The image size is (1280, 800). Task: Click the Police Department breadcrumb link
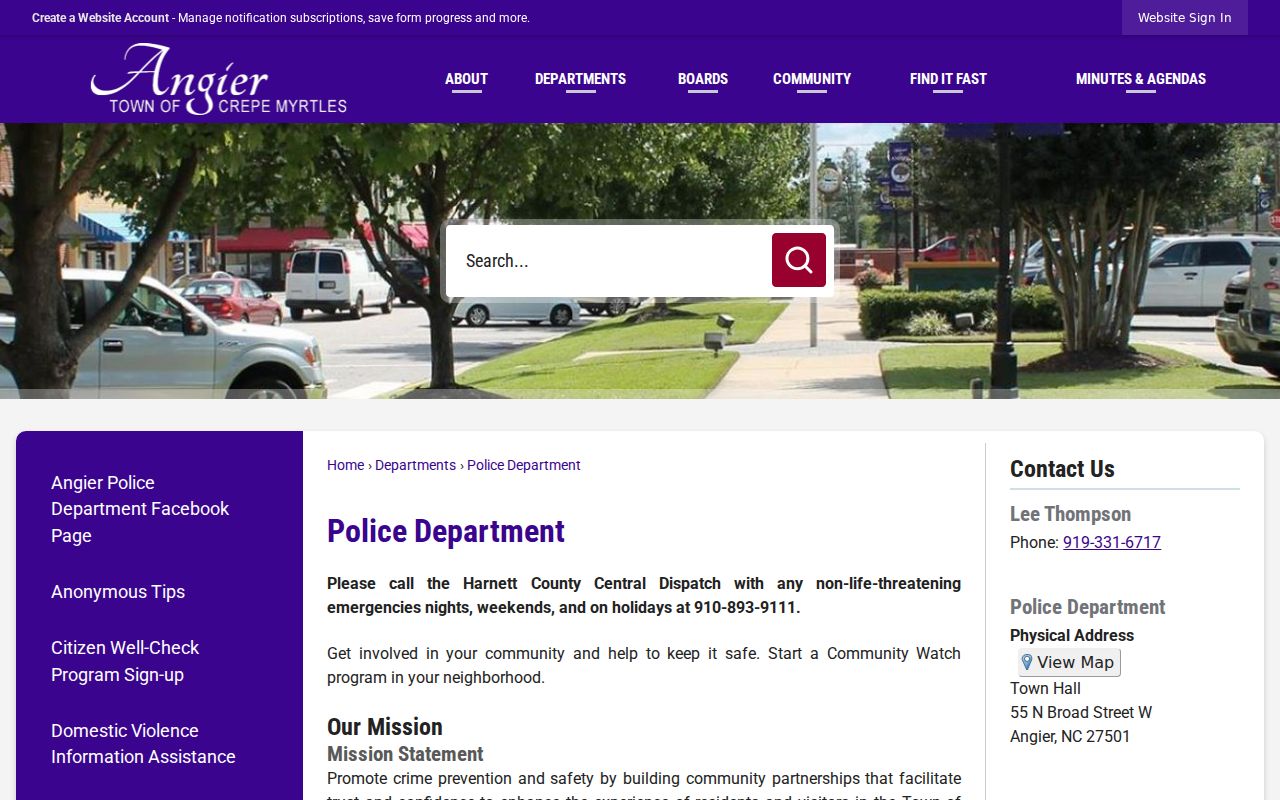click(524, 465)
